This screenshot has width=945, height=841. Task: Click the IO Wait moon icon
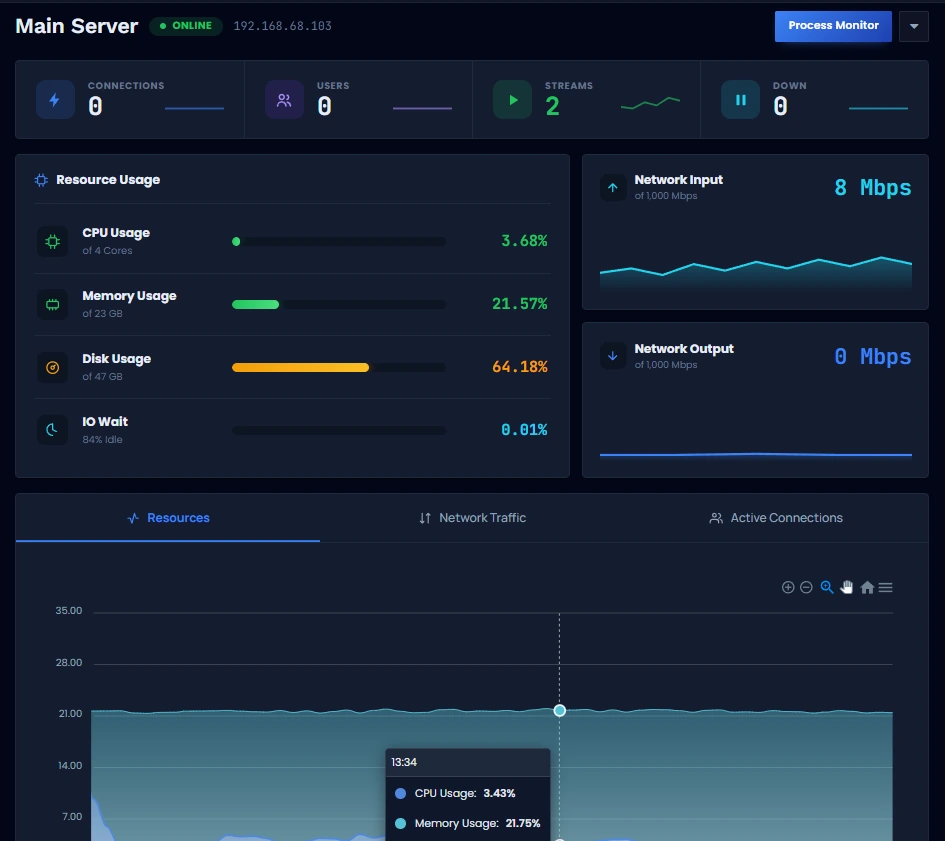tap(52, 430)
